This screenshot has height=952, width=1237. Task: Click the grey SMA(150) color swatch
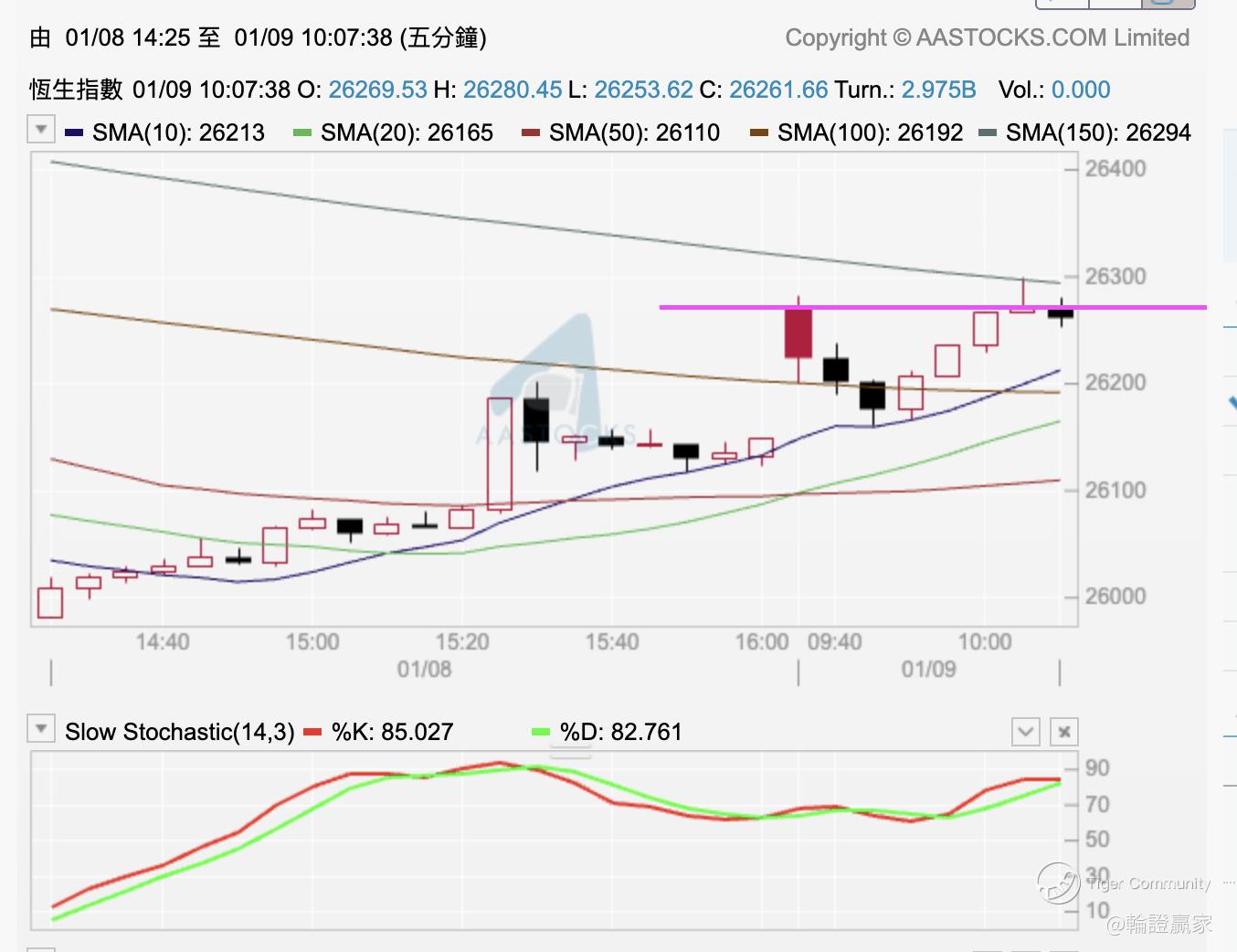[988, 133]
